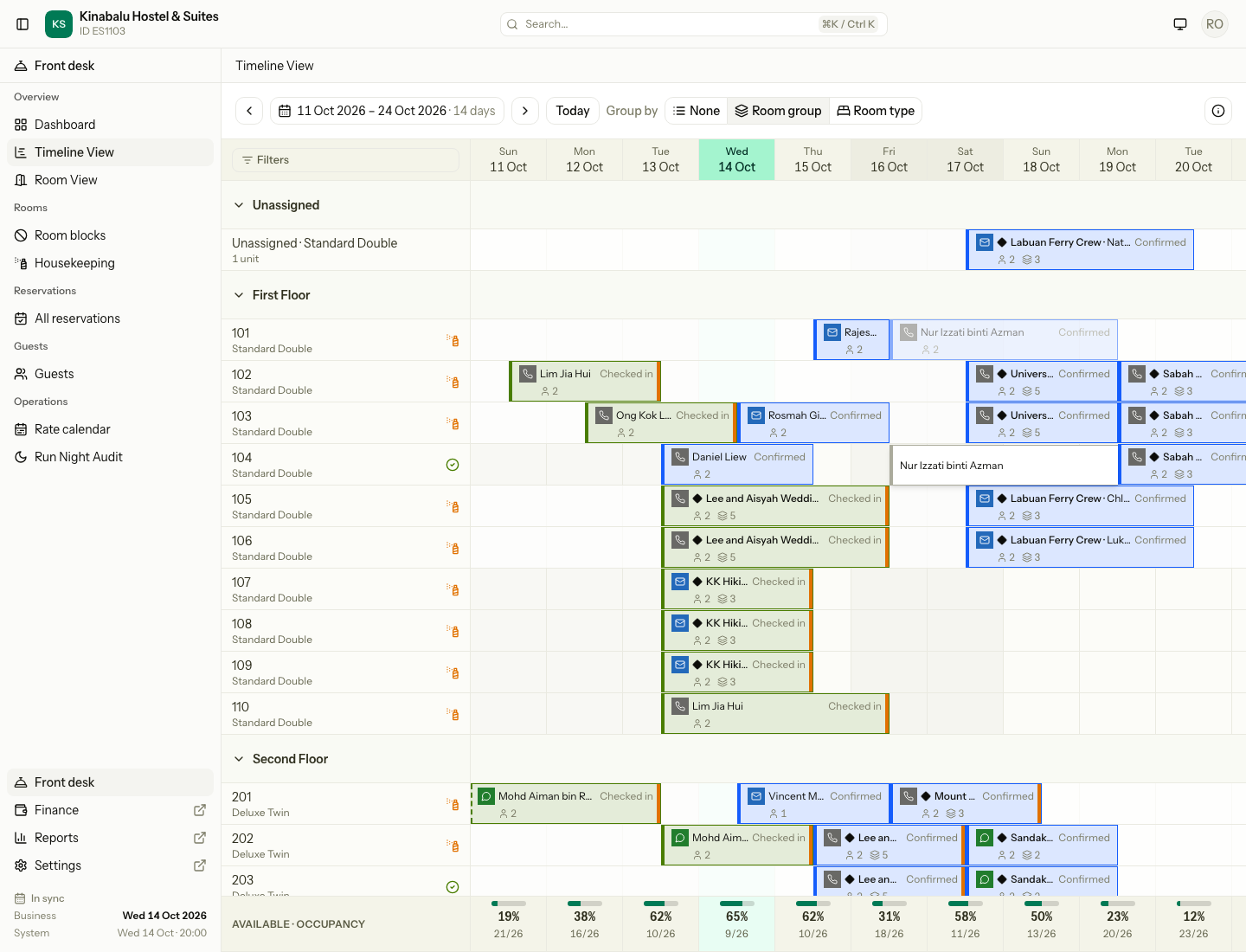Click the 19% occupancy bar for 11 Oct
1246x952 pixels.
[509, 904]
